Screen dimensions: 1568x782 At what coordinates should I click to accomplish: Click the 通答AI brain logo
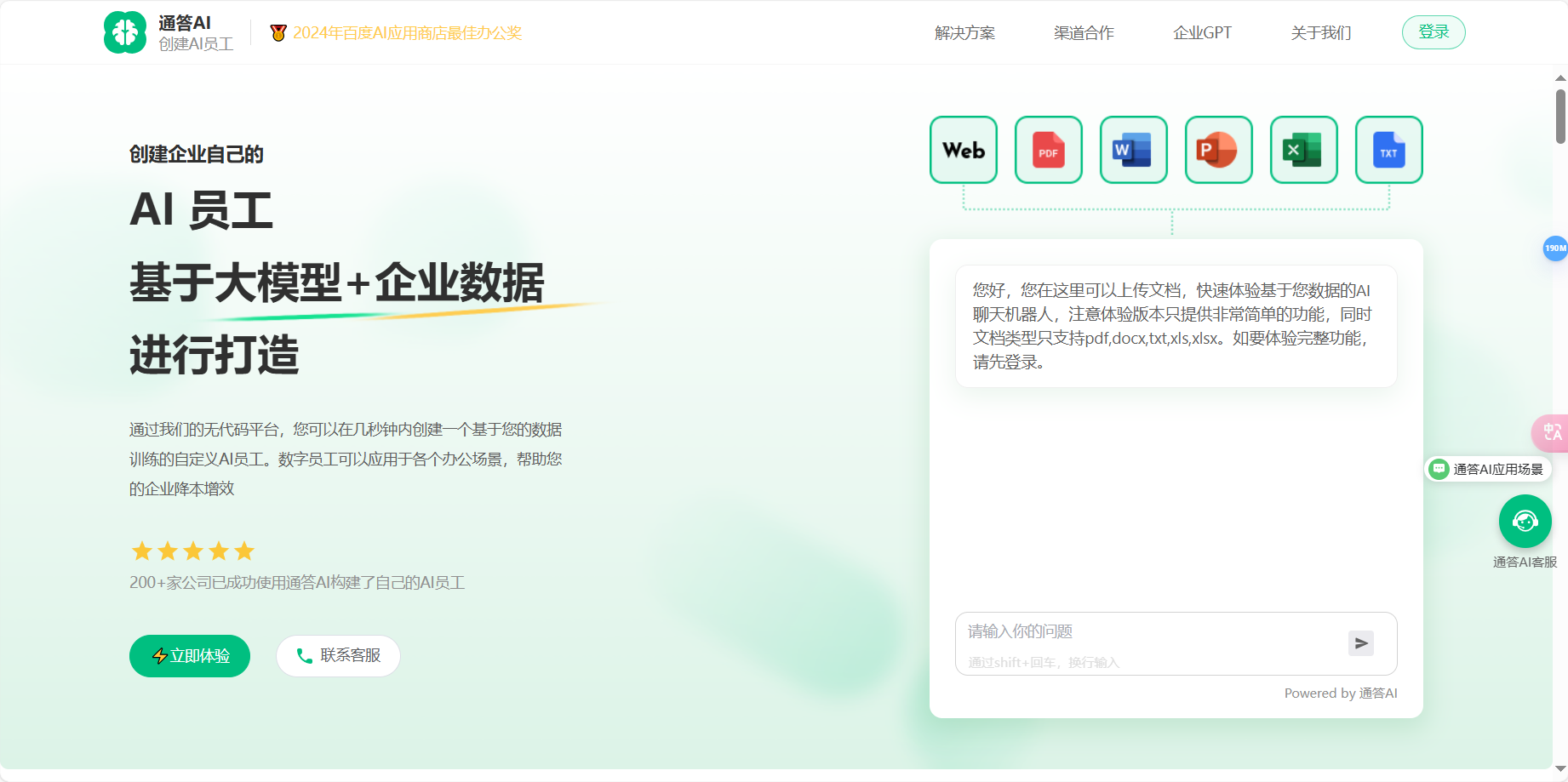pyautogui.click(x=125, y=31)
